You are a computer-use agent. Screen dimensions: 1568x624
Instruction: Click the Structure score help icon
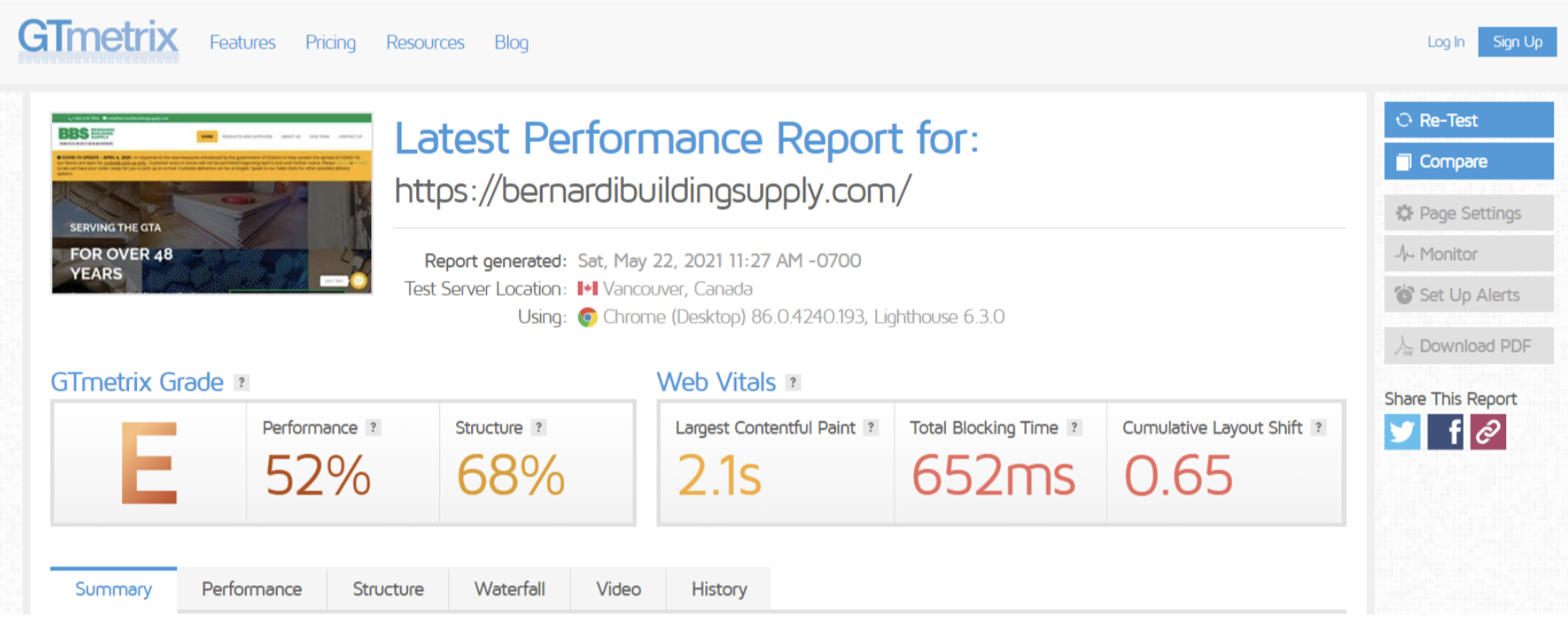click(538, 428)
